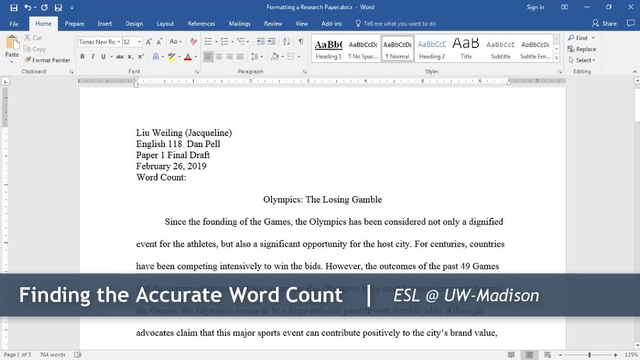640x360 pixels.
Task: Switch to the Review tab
Action: coord(273,24)
